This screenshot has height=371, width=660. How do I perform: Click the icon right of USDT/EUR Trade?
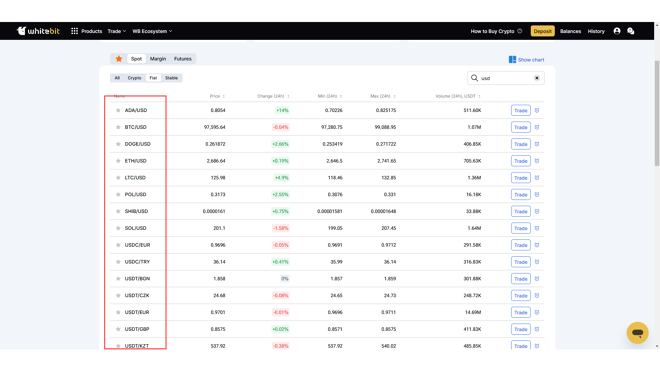537,312
